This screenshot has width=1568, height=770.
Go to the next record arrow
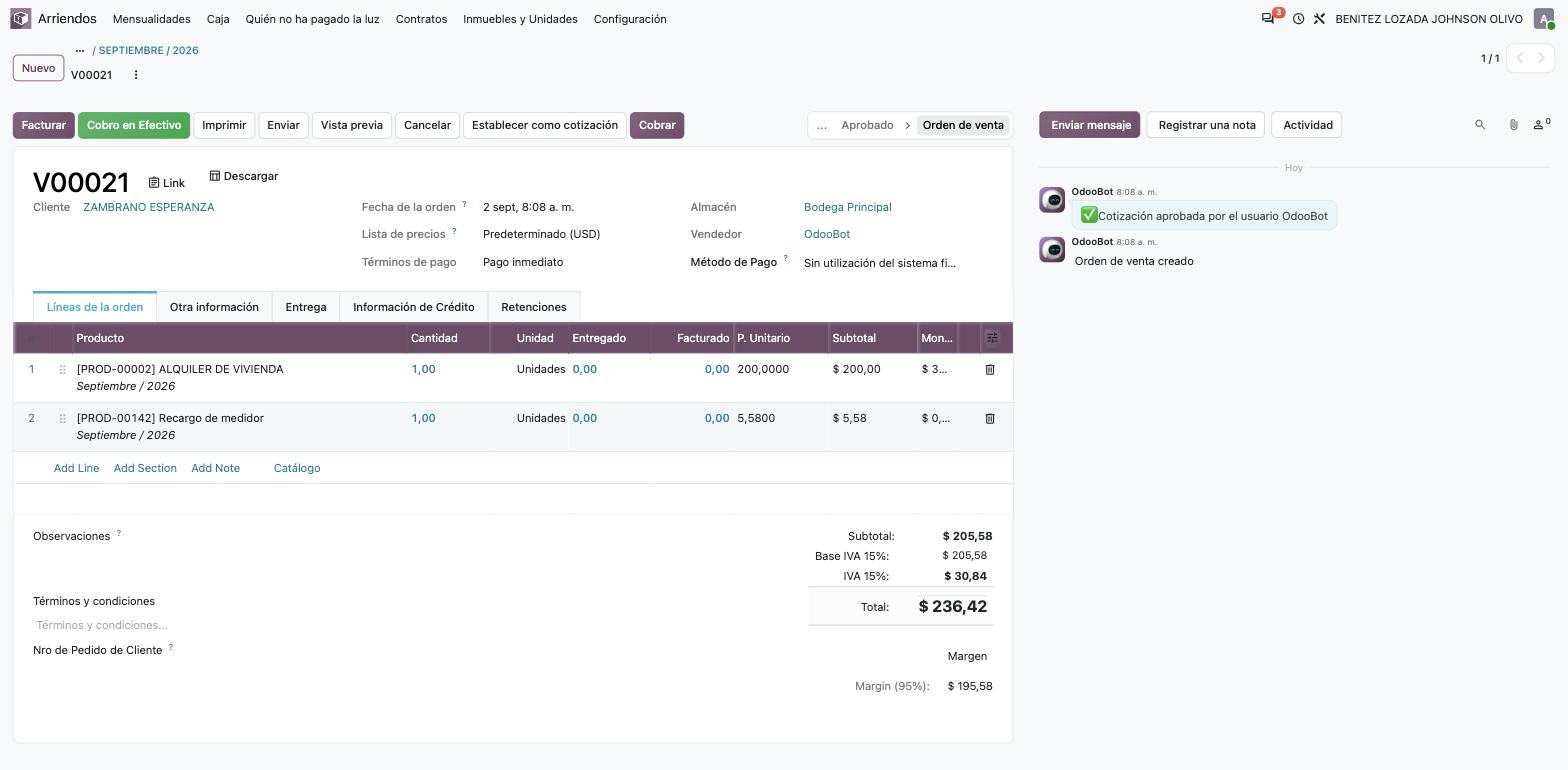pyautogui.click(x=1542, y=58)
